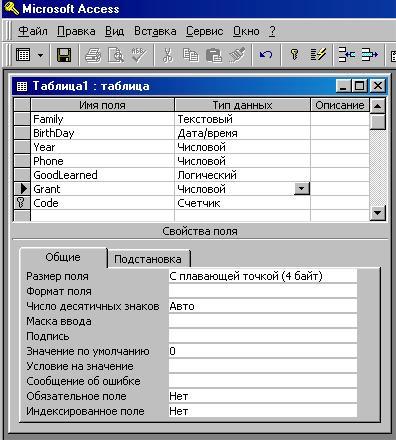This screenshot has height=440, width=396.
Task: Click scroll up arrow of field grid
Action: click(377, 106)
